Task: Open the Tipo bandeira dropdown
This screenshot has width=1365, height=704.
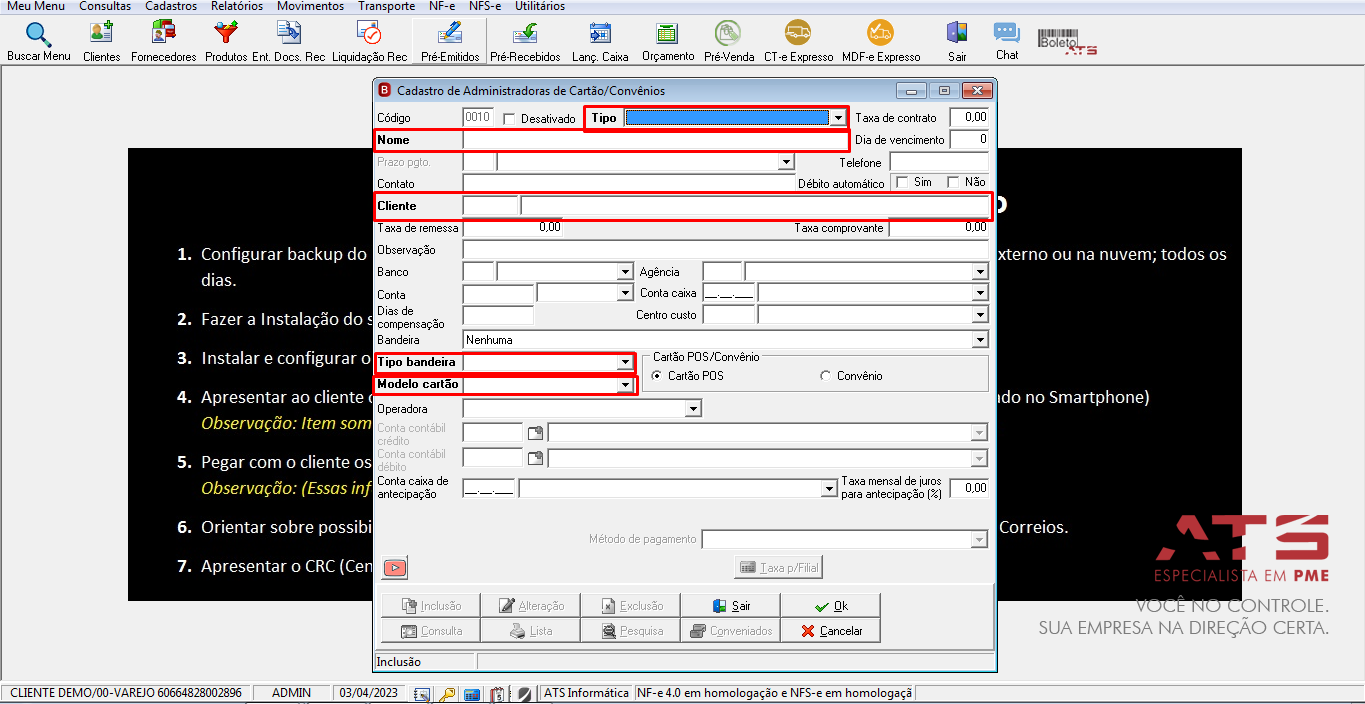Action: (x=625, y=362)
